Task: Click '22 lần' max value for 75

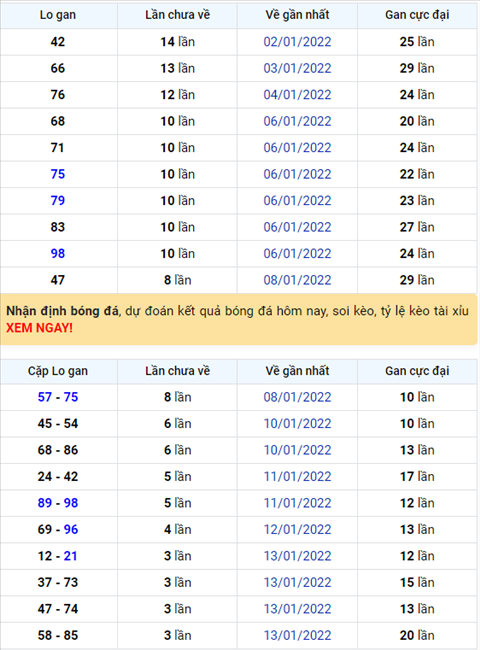Action: click(x=417, y=174)
